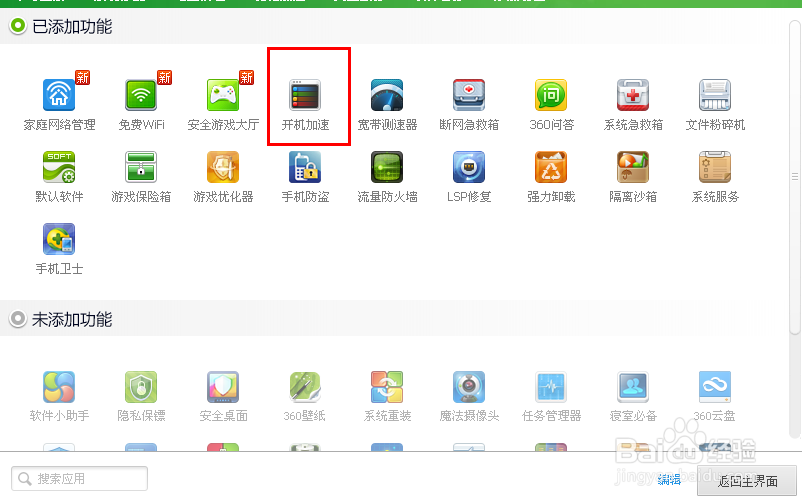This screenshot has width=802, height=503.
Task: Launch the LSP修复 tool
Action: click(469, 167)
